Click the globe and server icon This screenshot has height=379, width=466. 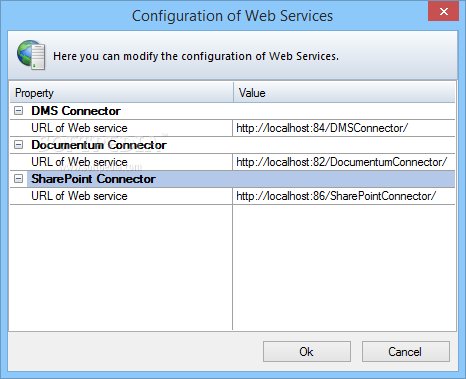pos(31,55)
